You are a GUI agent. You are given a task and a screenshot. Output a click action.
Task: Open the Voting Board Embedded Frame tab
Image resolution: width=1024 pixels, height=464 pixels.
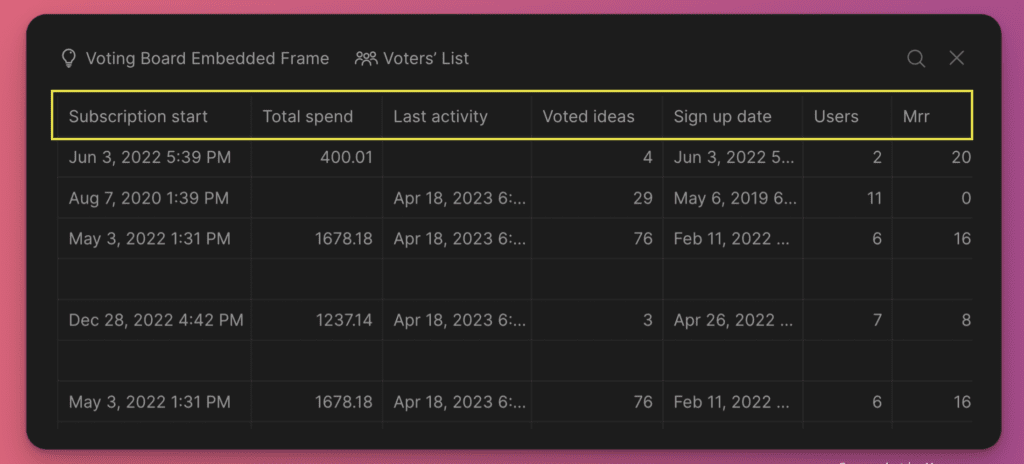pos(195,59)
